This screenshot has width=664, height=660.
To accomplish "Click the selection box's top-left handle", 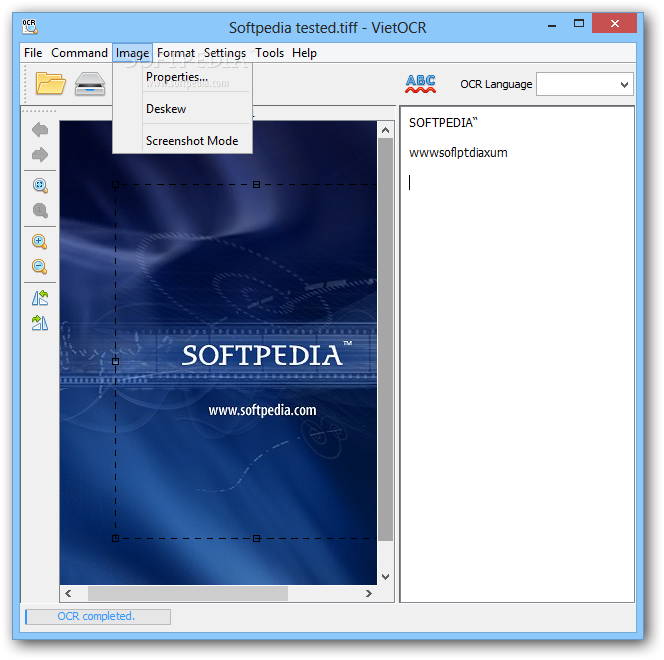I will point(116,185).
